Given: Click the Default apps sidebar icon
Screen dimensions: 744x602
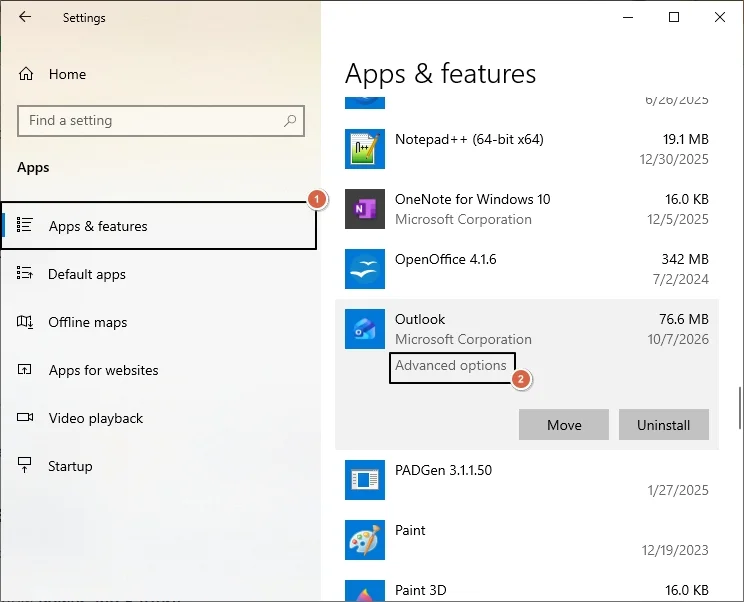Looking at the screenshot, I should coord(25,273).
